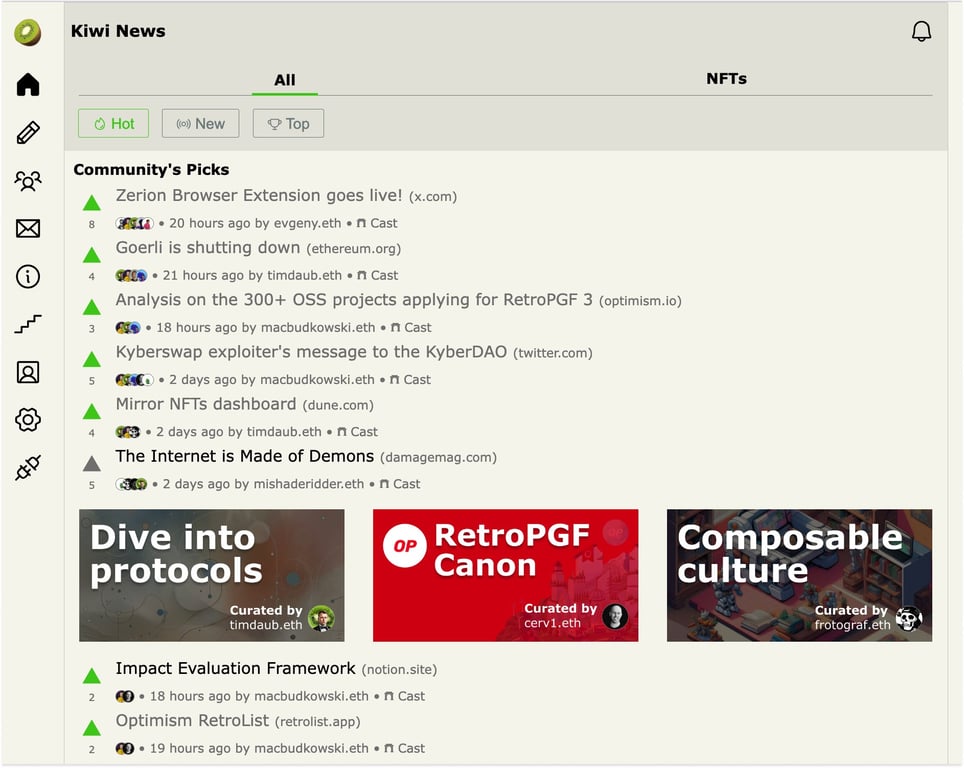Open the Submit pencil icon in sidebar
Image resolution: width=964 pixels, height=768 pixels.
28,132
